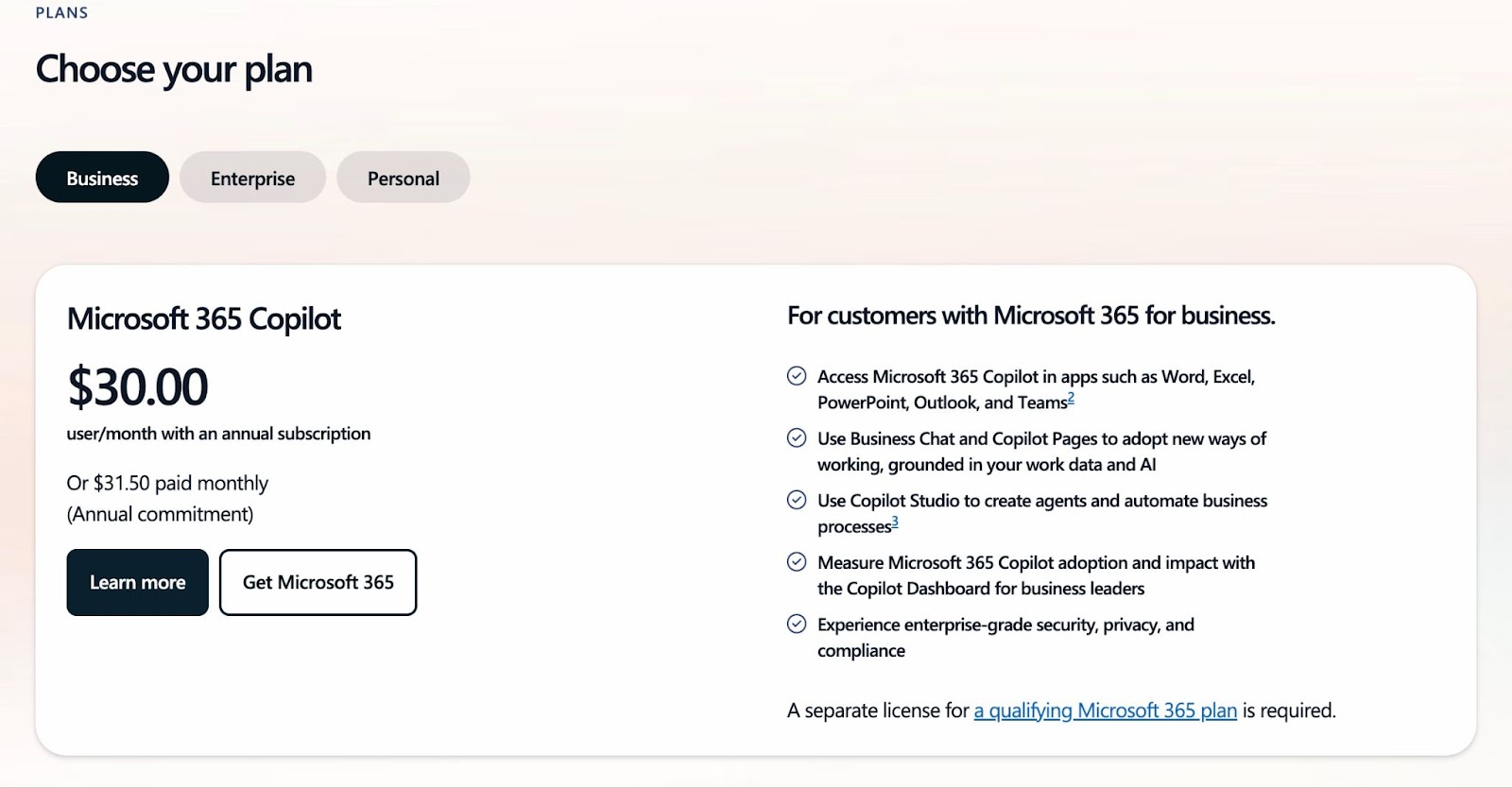Click the word compliance in the feature list
The image size is (1512, 788).
(861, 651)
